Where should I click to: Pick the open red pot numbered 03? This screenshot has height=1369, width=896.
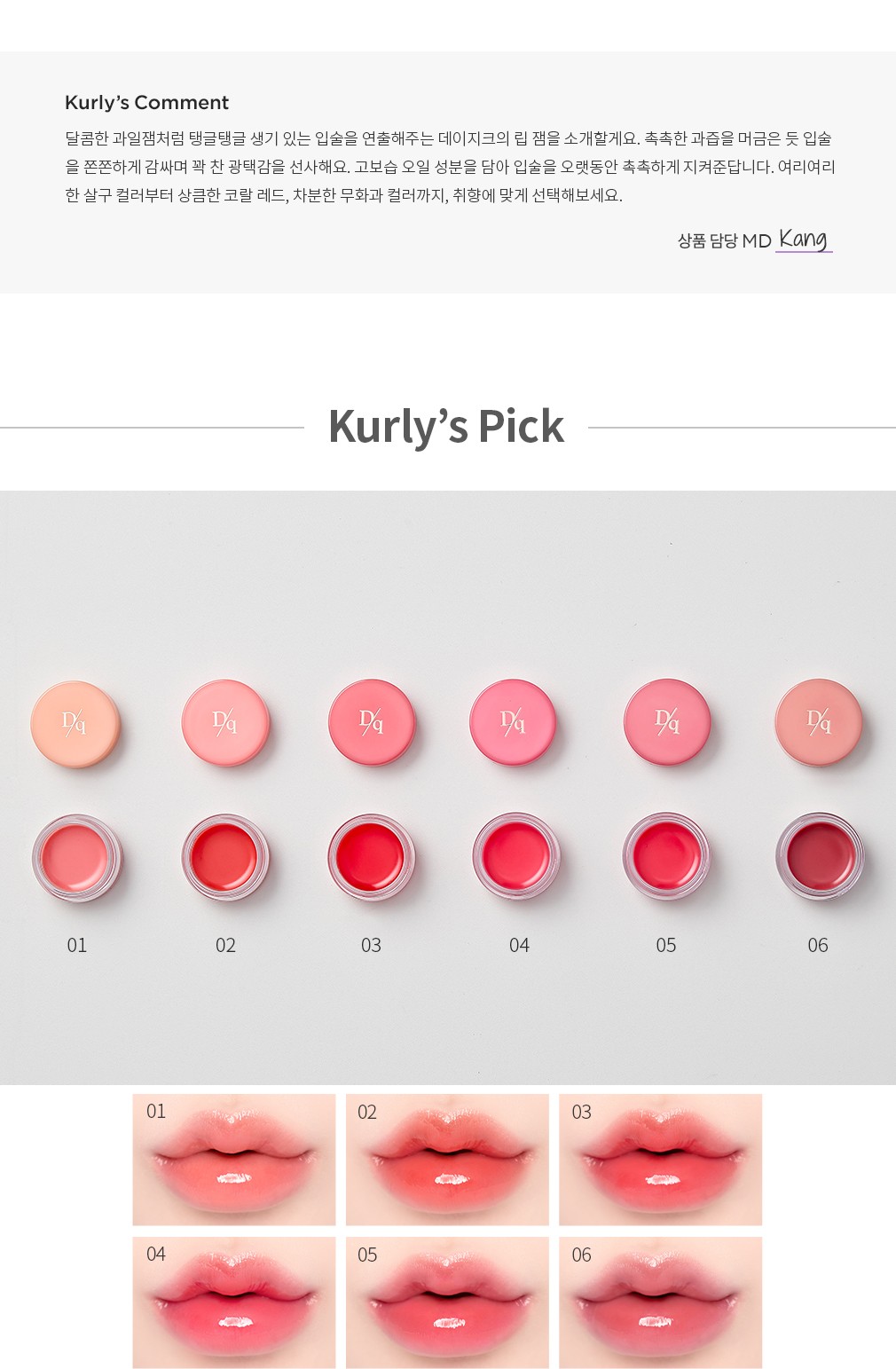[371, 858]
